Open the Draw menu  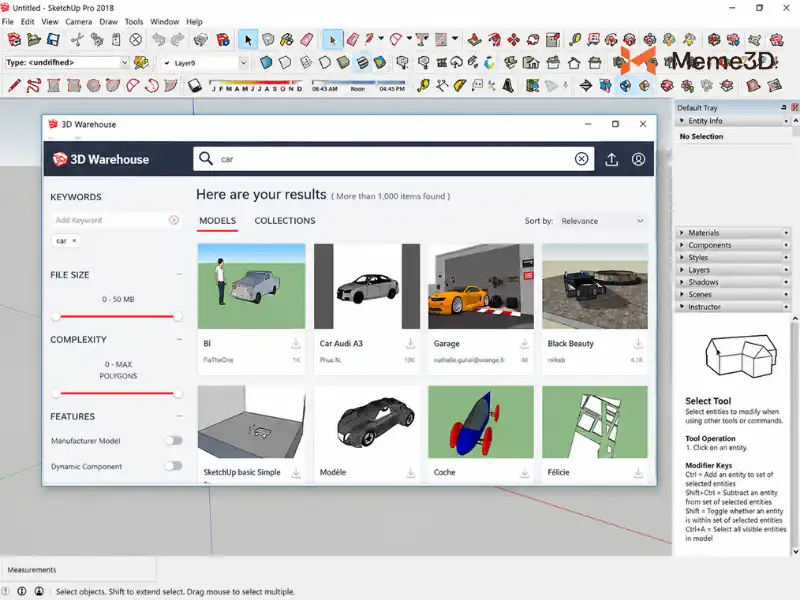point(108,21)
